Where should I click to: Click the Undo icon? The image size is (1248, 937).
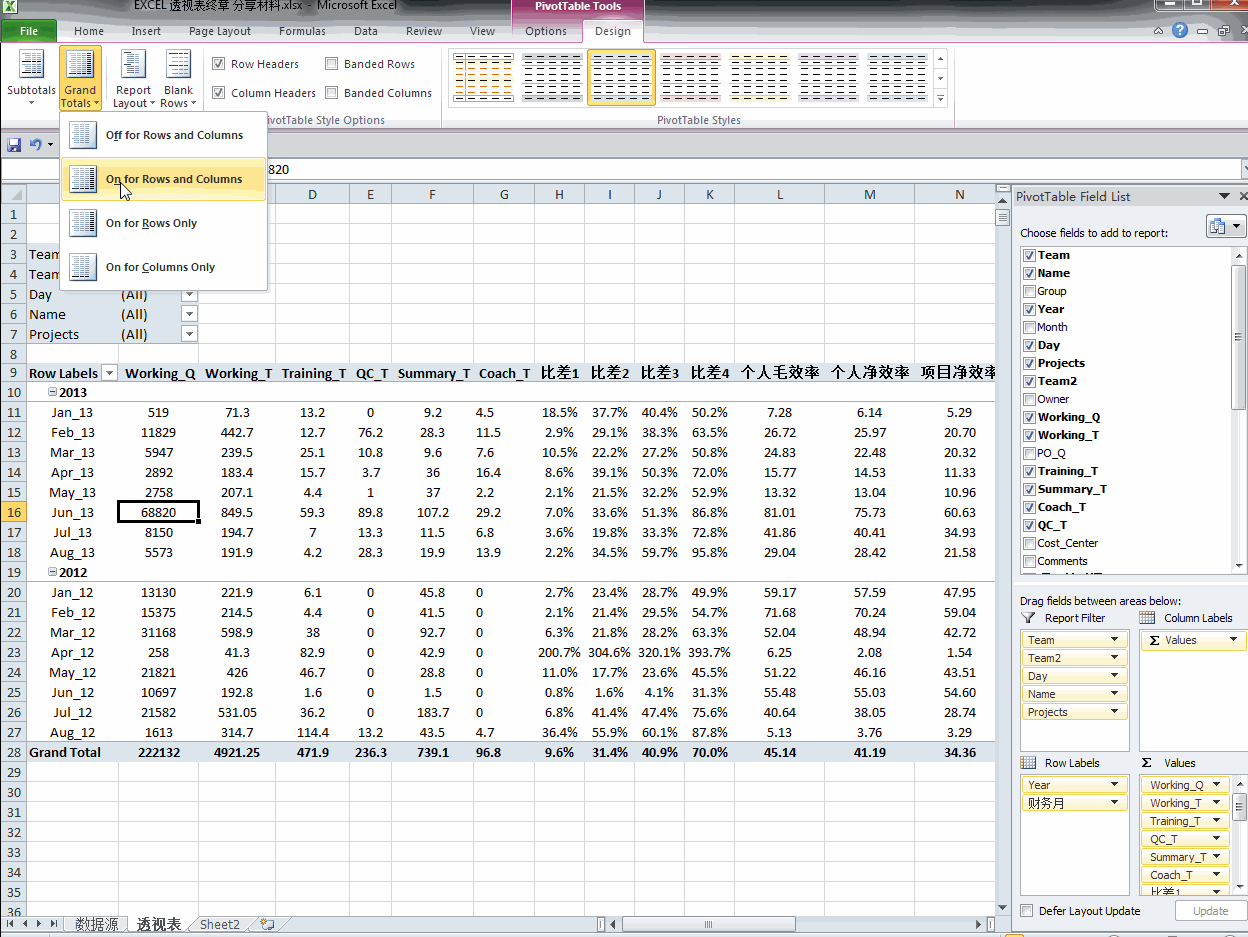33,144
